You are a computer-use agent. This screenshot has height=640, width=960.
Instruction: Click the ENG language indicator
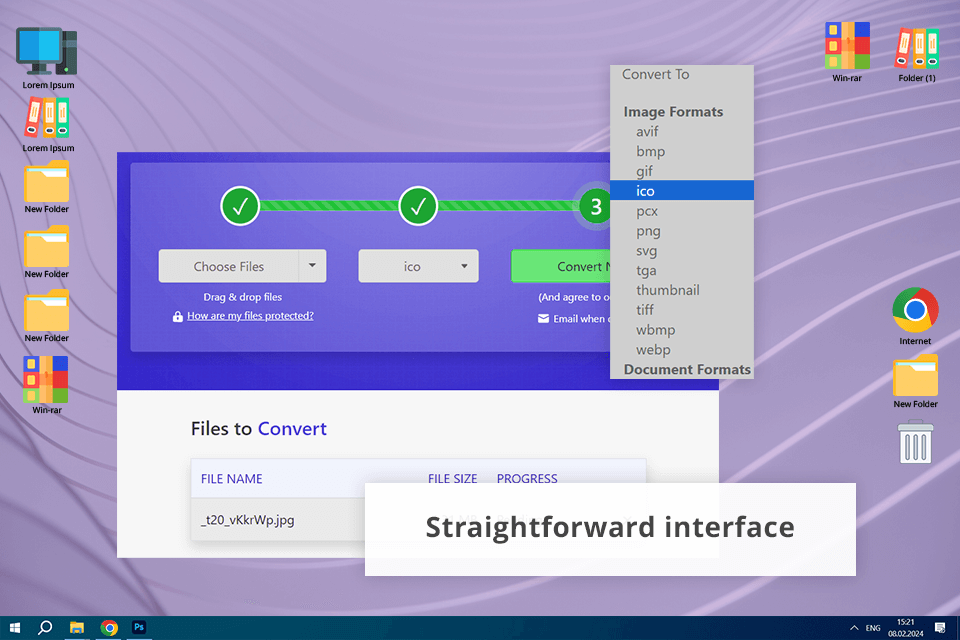[873, 628]
